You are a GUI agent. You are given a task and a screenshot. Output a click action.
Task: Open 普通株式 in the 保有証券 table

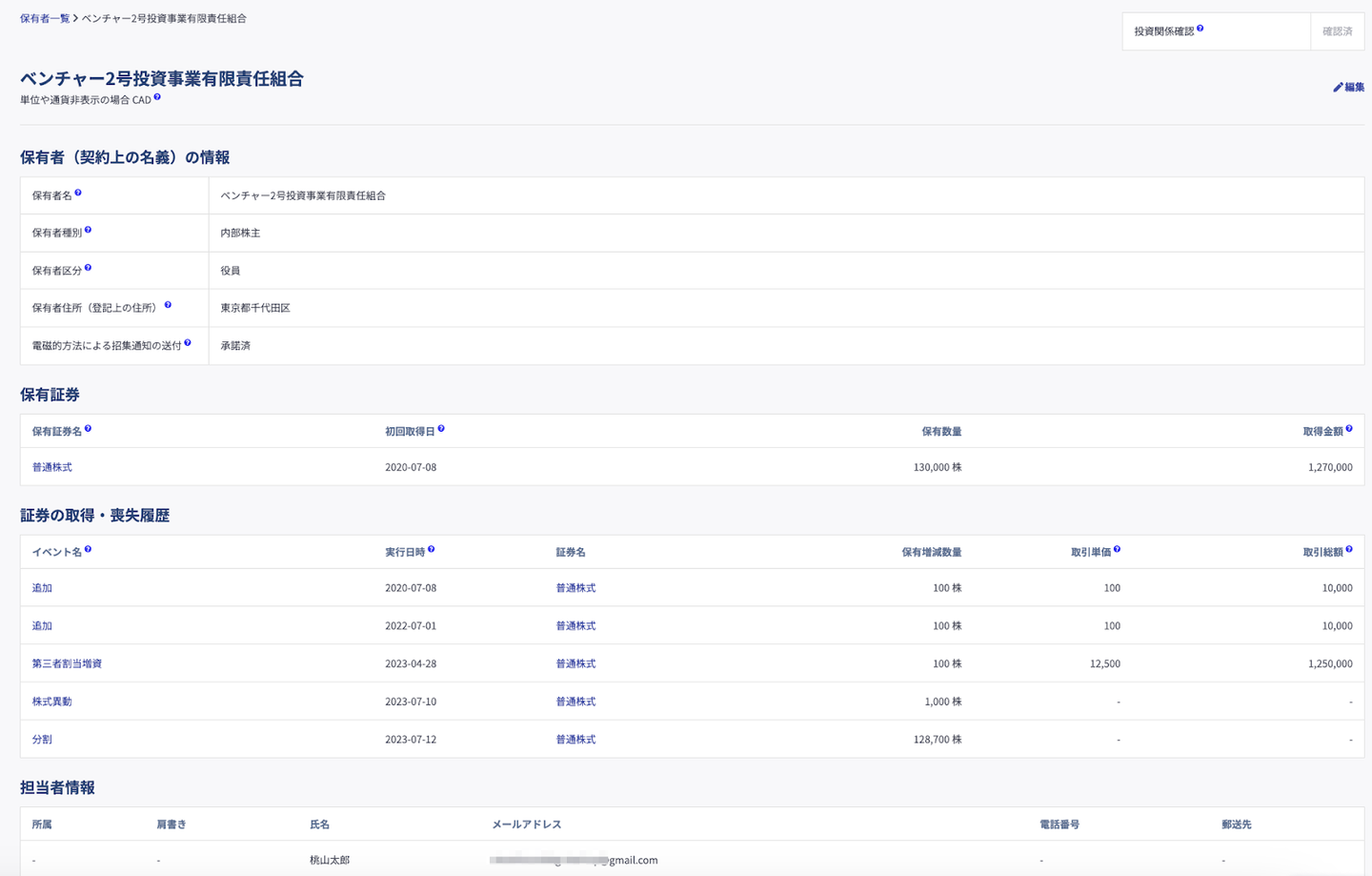point(52,467)
